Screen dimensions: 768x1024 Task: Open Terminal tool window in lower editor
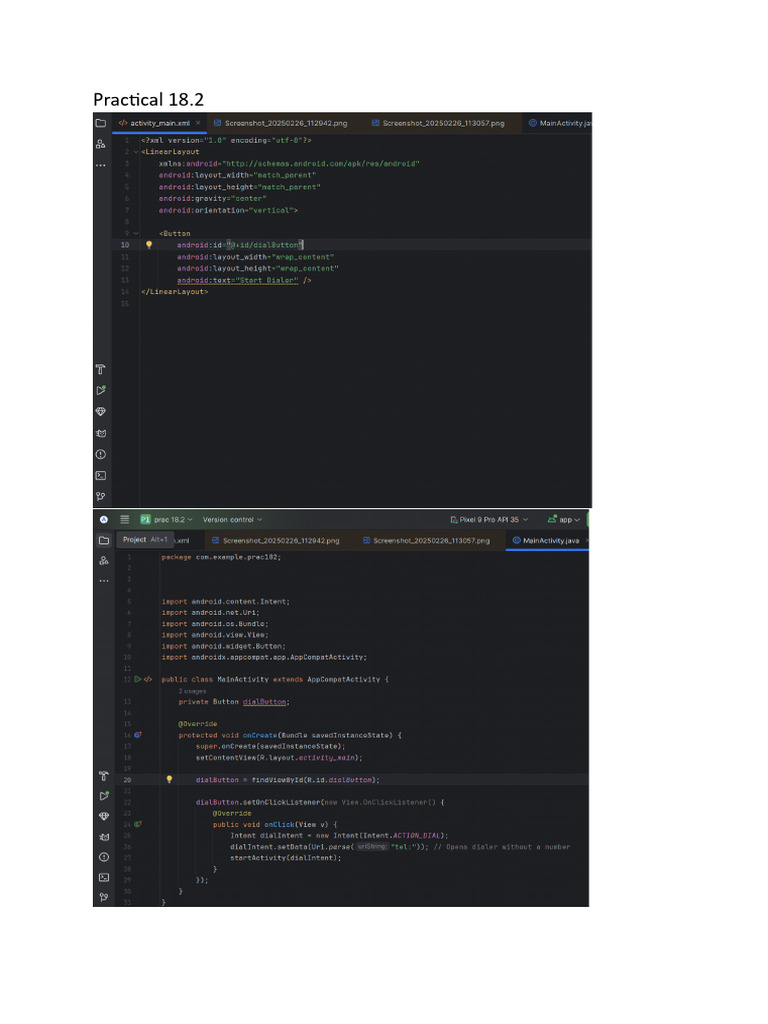tap(102, 877)
